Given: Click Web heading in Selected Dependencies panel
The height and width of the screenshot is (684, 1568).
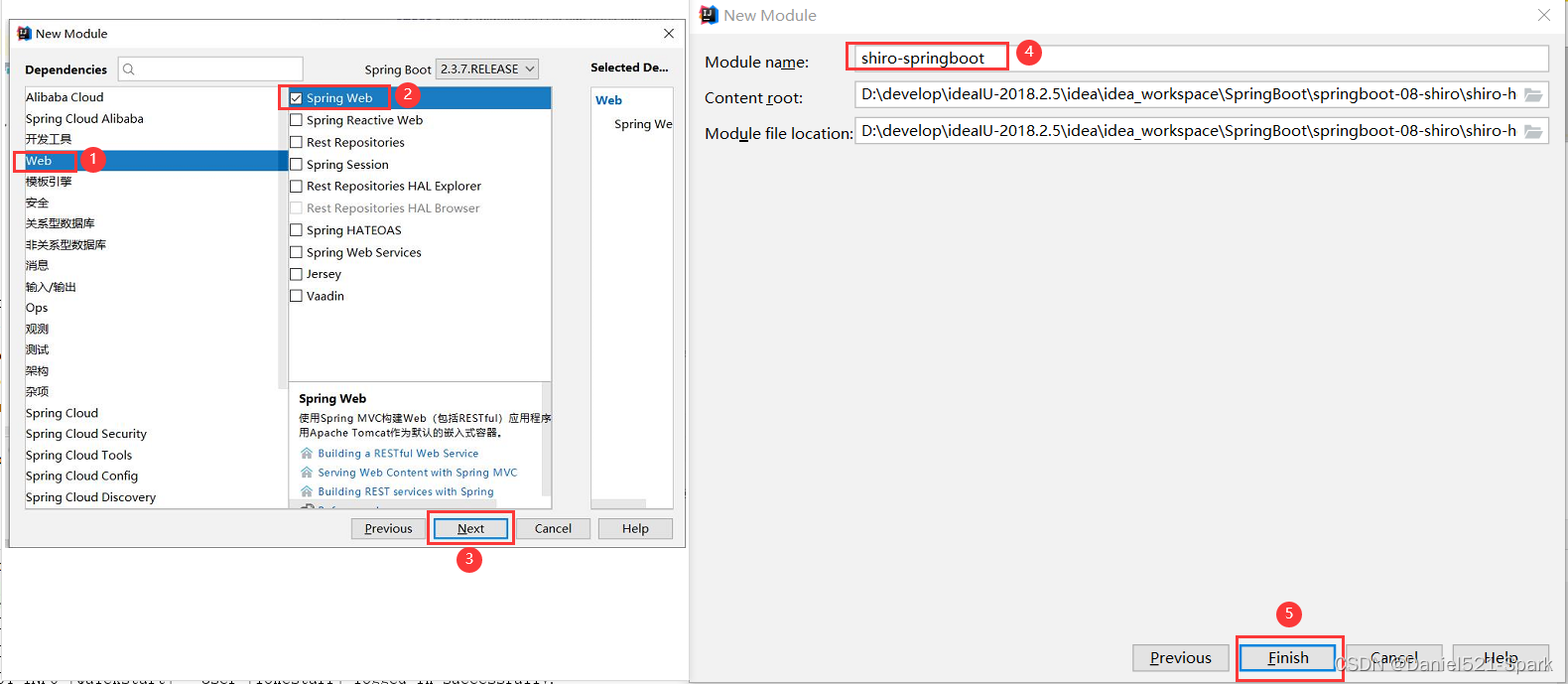Looking at the screenshot, I should [608, 100].
